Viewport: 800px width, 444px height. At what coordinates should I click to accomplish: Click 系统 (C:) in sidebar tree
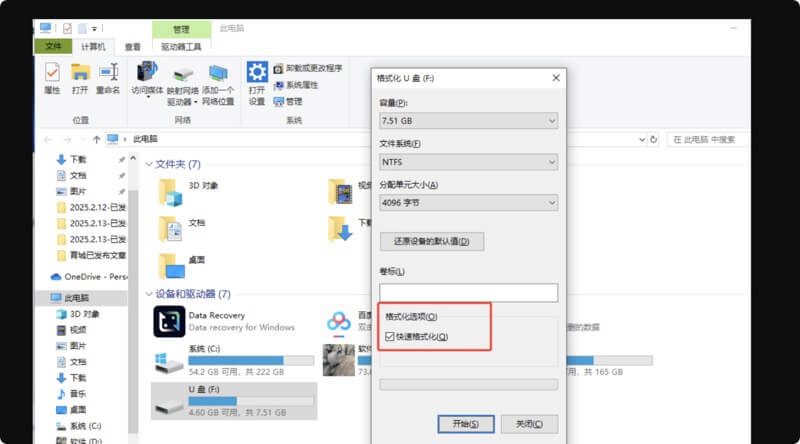coord(79,426)
